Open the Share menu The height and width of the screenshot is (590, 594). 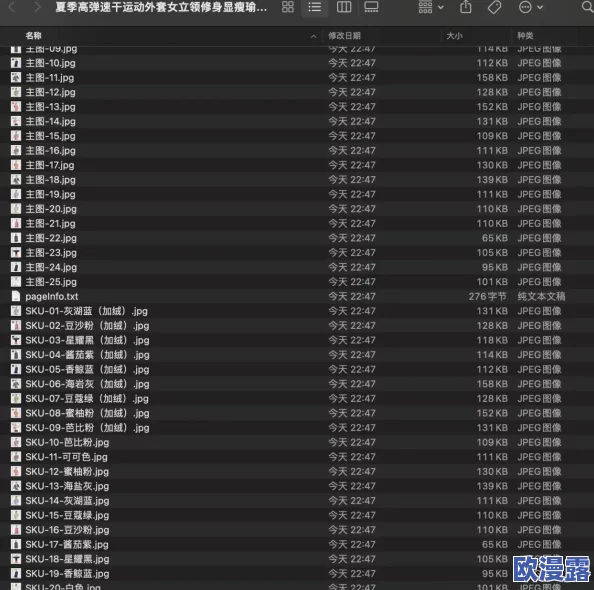[x=466, y=7]
